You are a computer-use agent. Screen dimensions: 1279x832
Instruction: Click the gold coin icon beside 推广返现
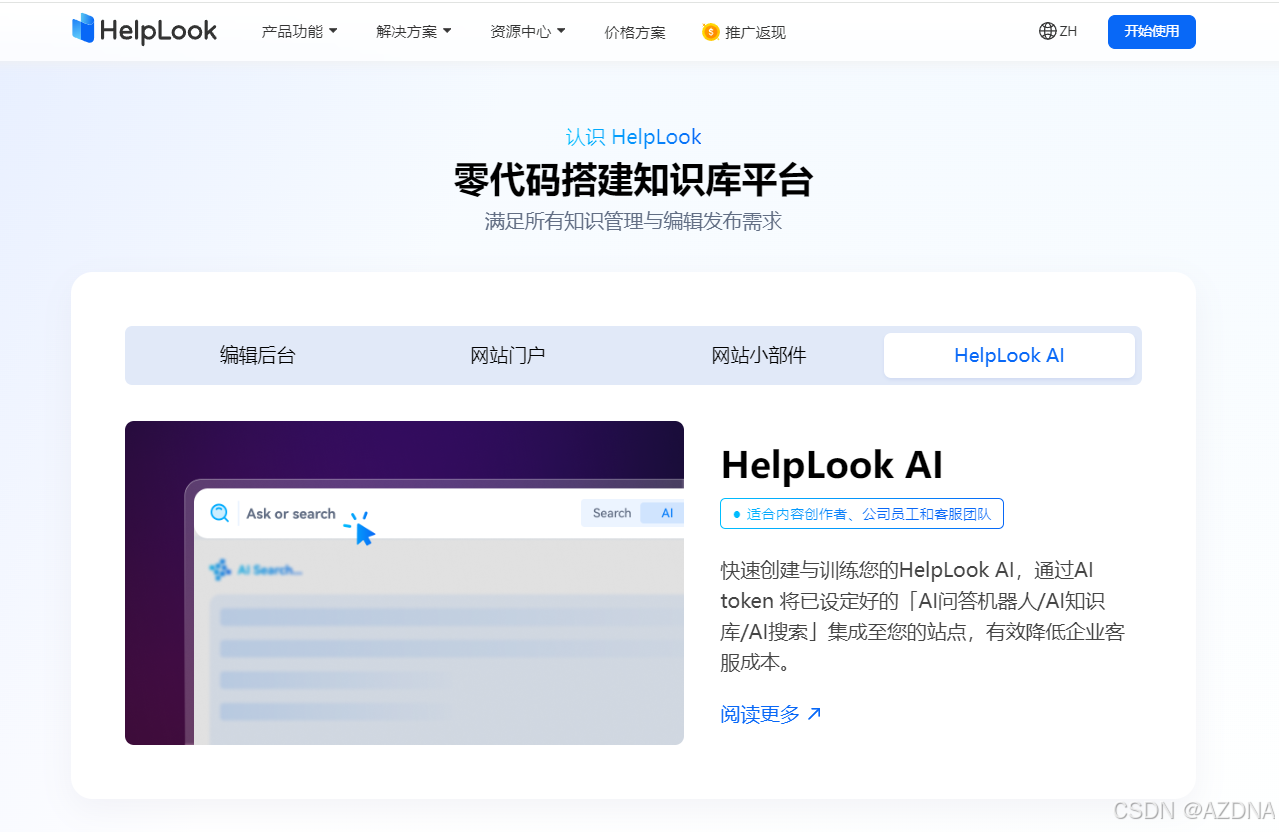click(x=711, y=32)
